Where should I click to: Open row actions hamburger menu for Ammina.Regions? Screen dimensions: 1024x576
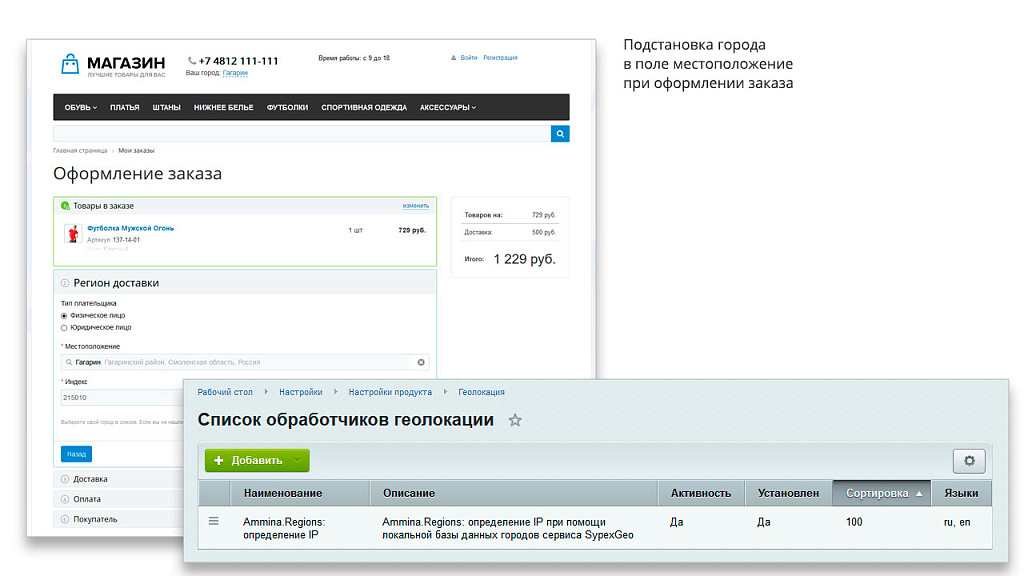point(213,521)
